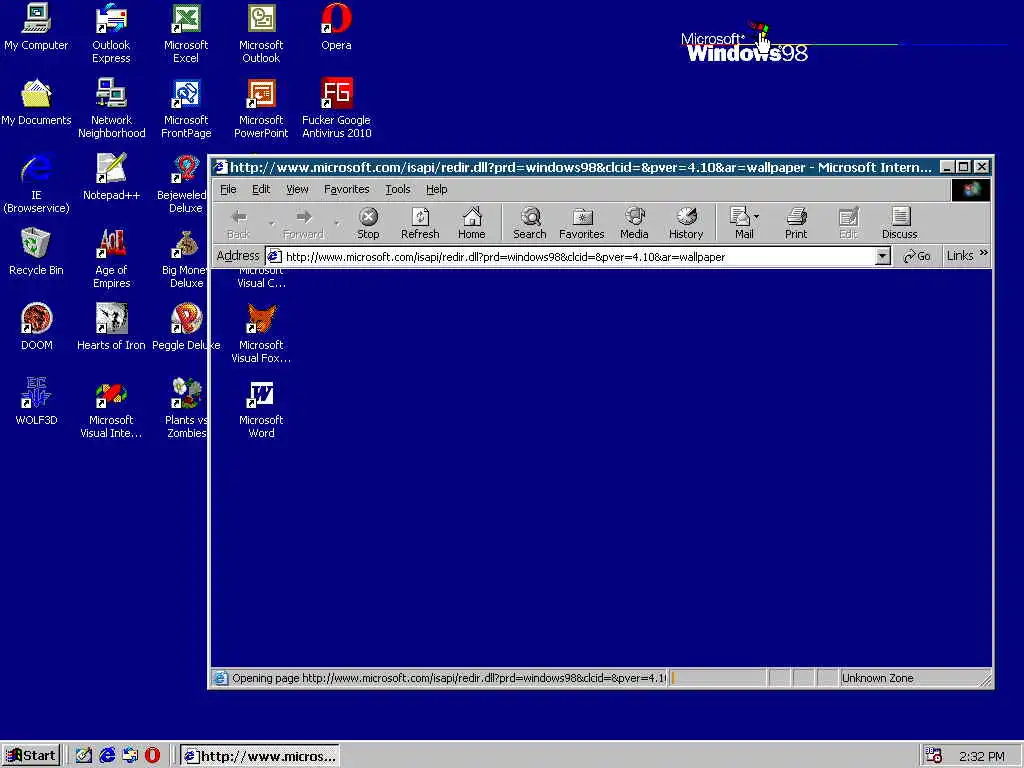Click the Stop button in IE toolbar
Viewport: 1024px width, 768px height.
click(x=368, y=223)
